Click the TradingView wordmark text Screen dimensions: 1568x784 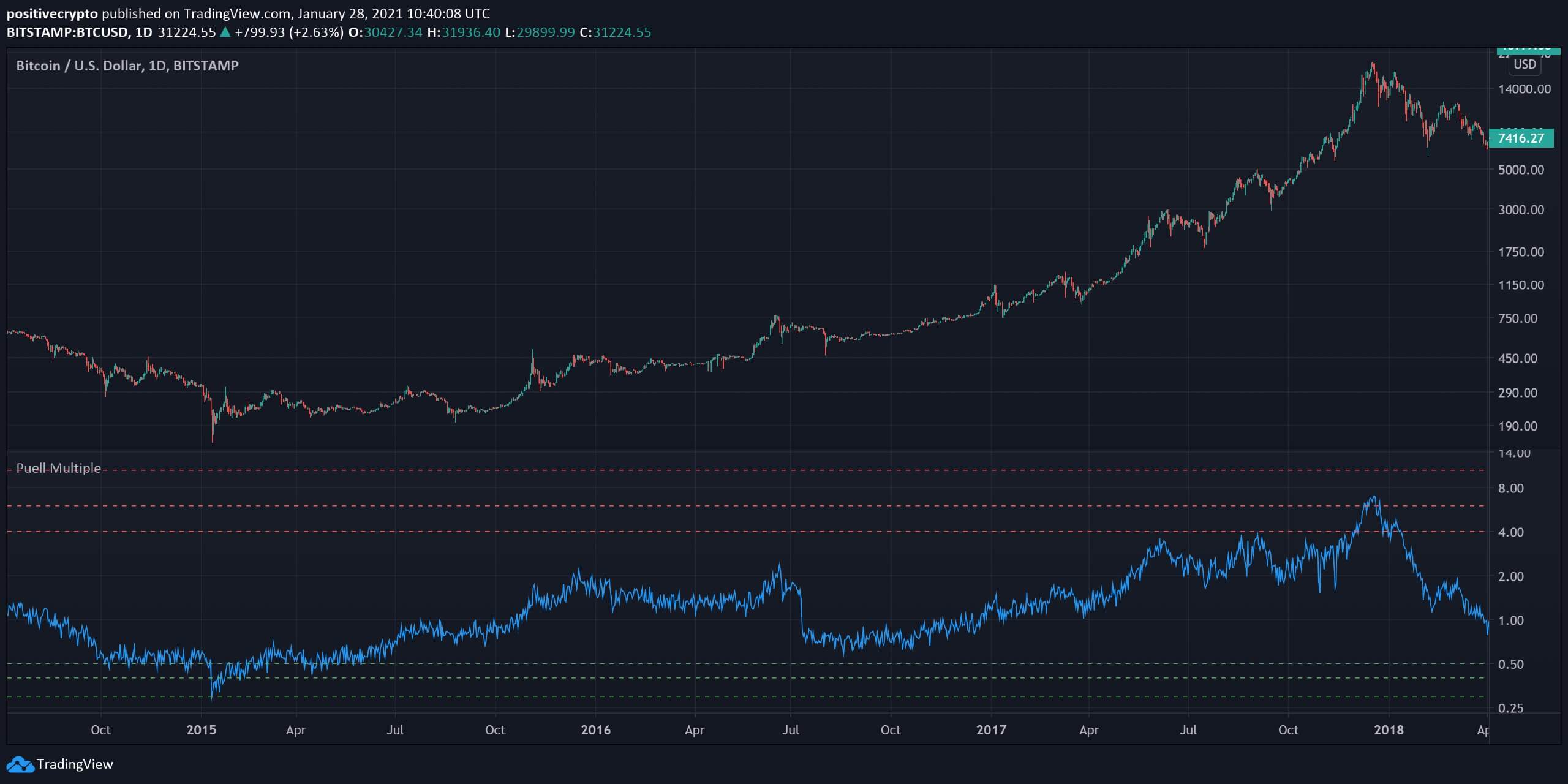tap(75, 764)
